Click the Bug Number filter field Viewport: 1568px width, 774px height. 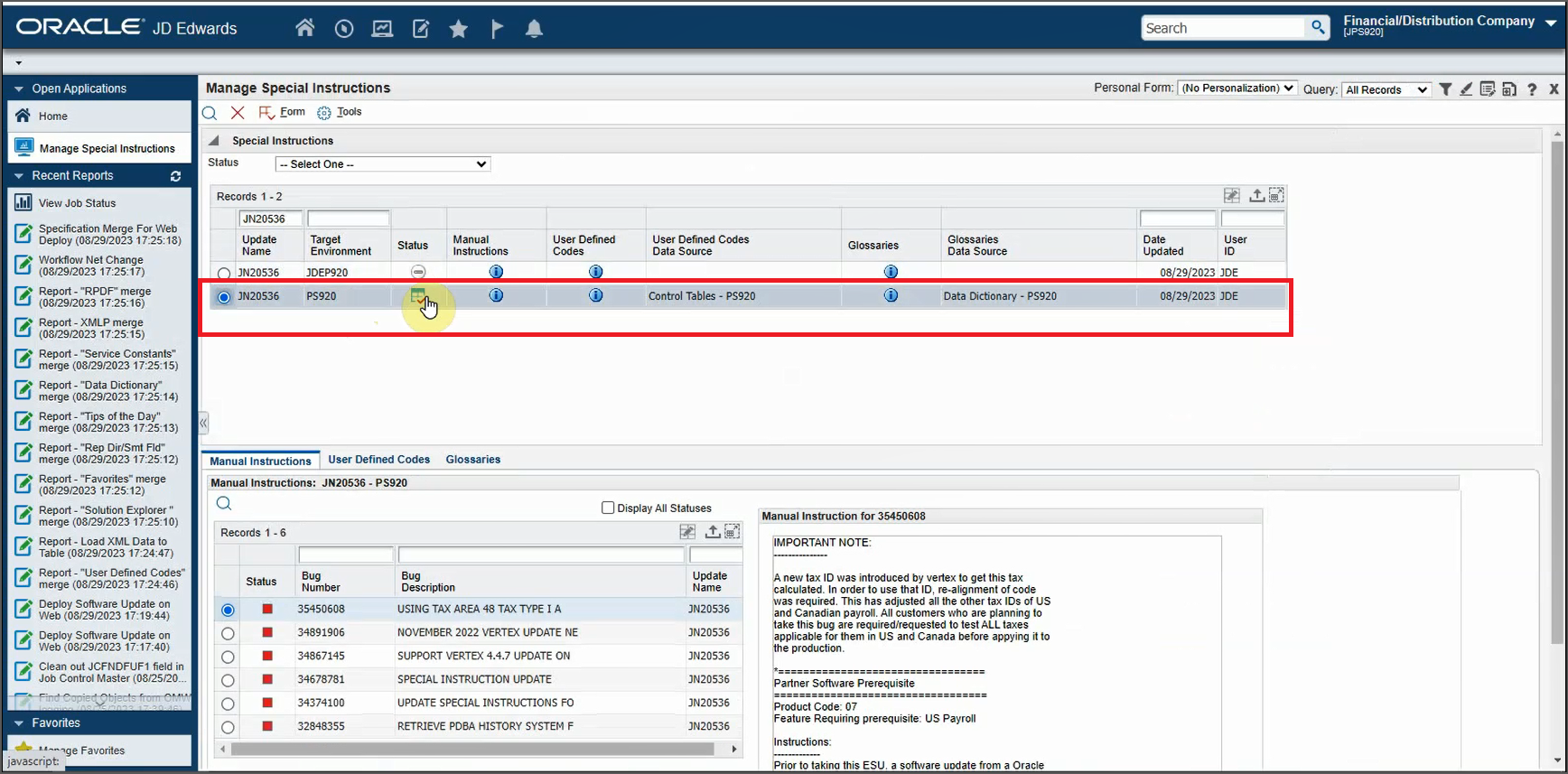346,555
